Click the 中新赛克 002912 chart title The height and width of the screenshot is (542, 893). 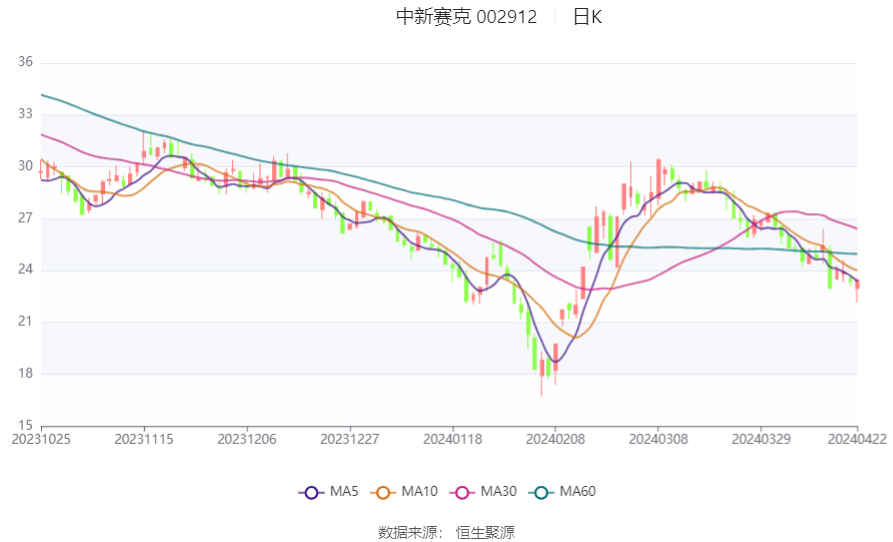pyautogui.click(x=466, y=17)
